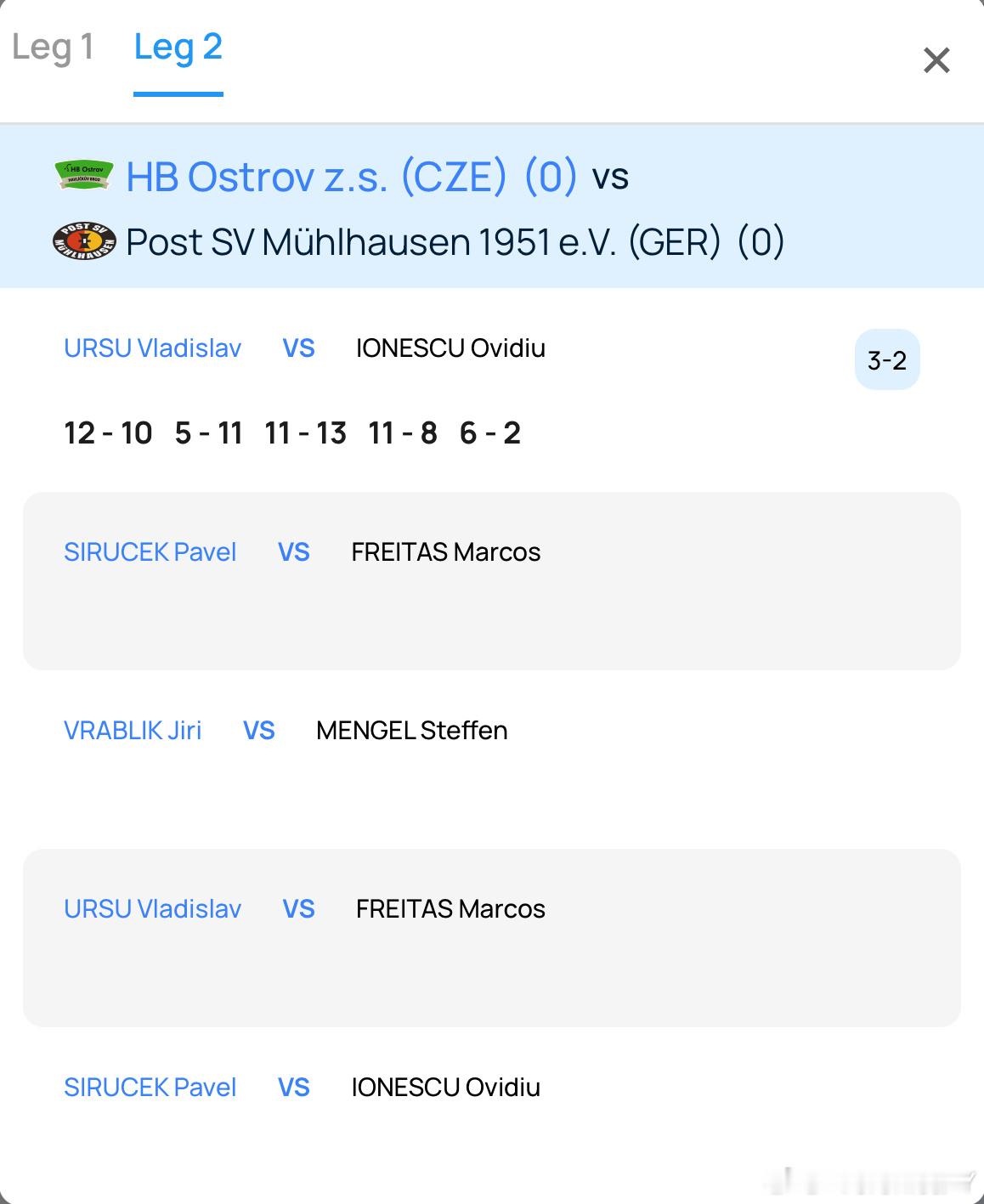This screenshot has width=984, height=1204.
Task: Open HB Ostrov z.s. (CZE) team link
Action: pyautogui.click(x=316, y=177)
